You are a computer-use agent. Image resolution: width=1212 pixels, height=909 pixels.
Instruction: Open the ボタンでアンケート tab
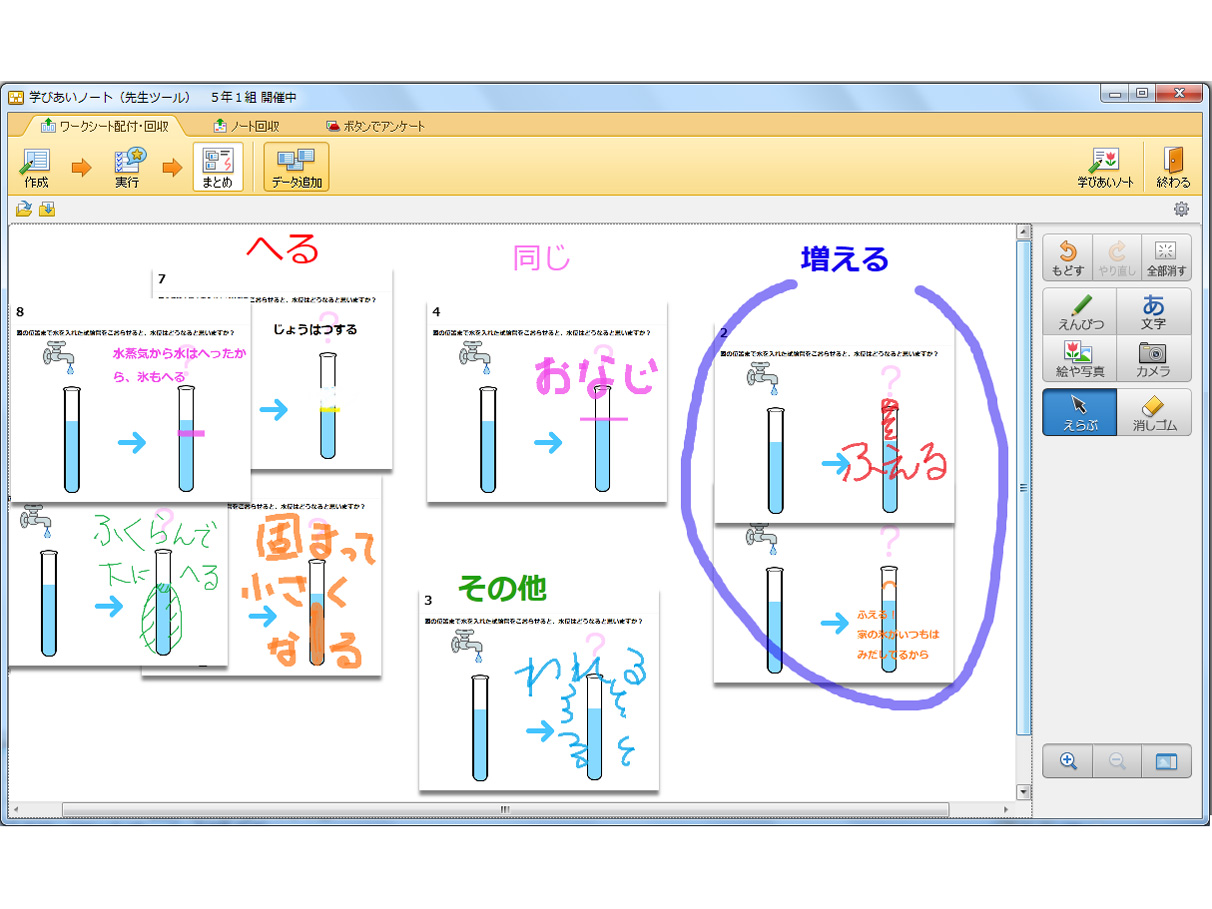375,126
